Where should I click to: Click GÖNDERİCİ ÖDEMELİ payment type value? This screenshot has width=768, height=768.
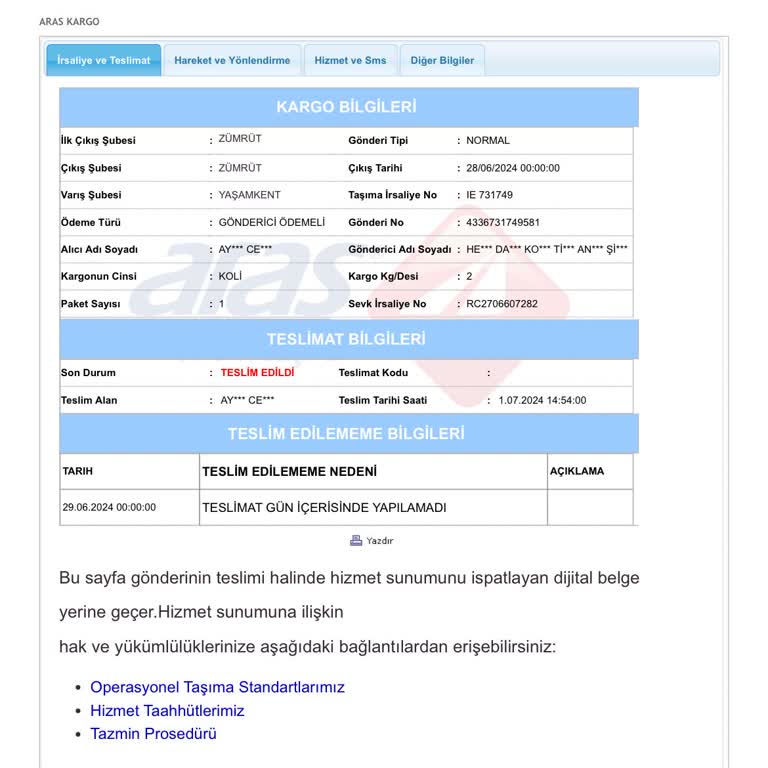tap(271, 222)
